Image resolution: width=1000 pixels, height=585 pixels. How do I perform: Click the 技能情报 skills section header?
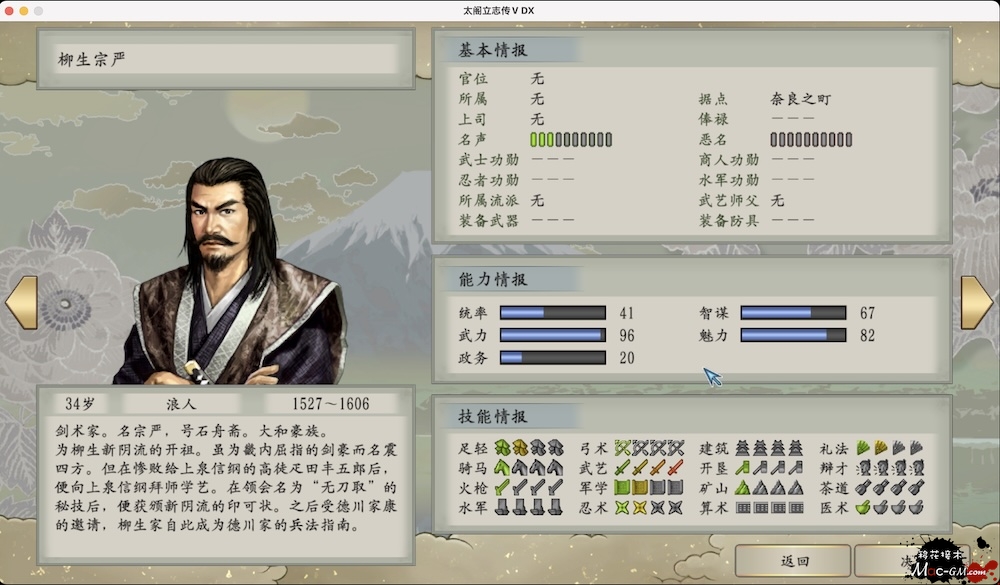[x=492, y=417]
